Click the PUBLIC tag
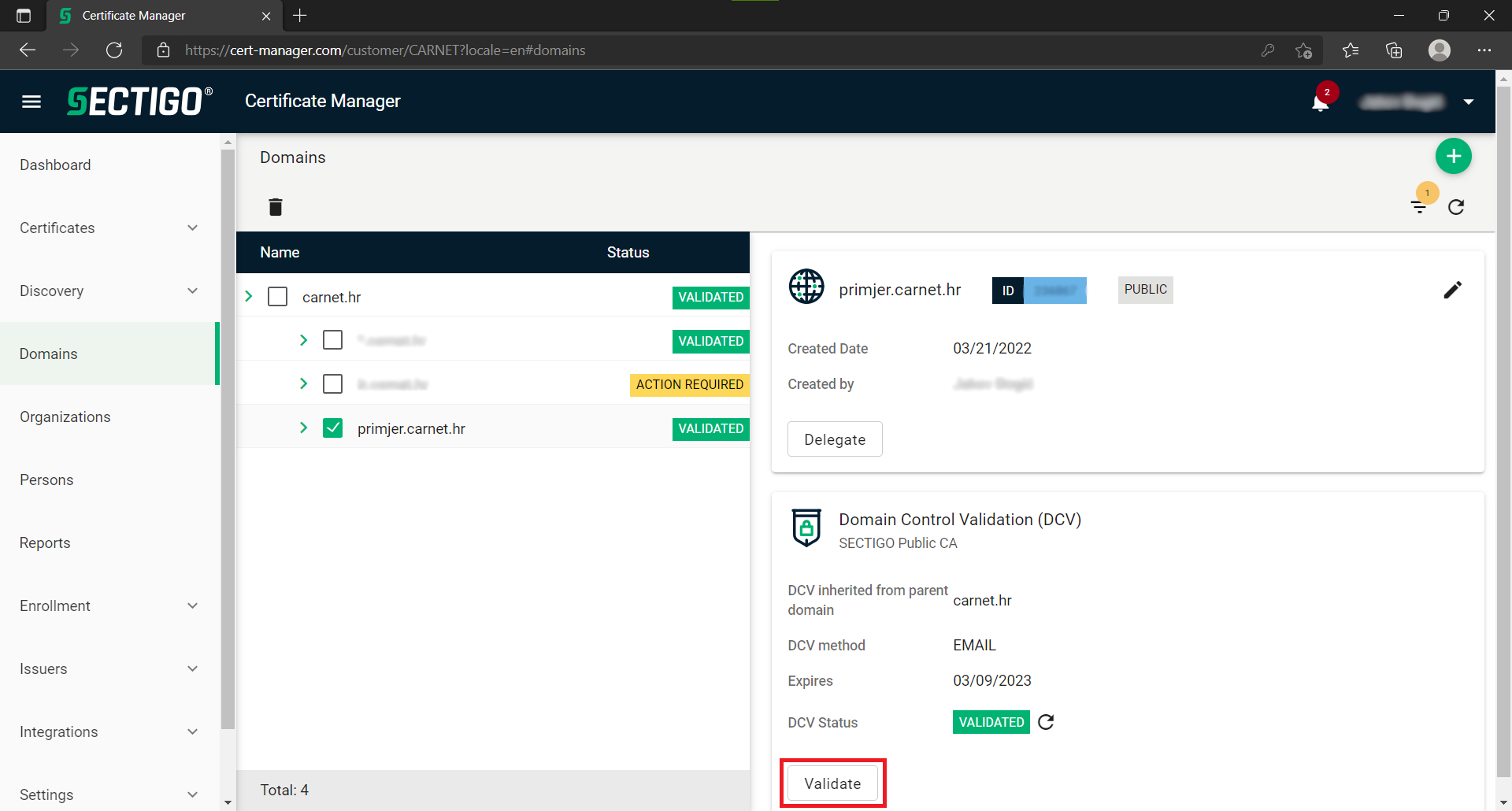This screenshot has height=811, width=1512. (1146, 290)
